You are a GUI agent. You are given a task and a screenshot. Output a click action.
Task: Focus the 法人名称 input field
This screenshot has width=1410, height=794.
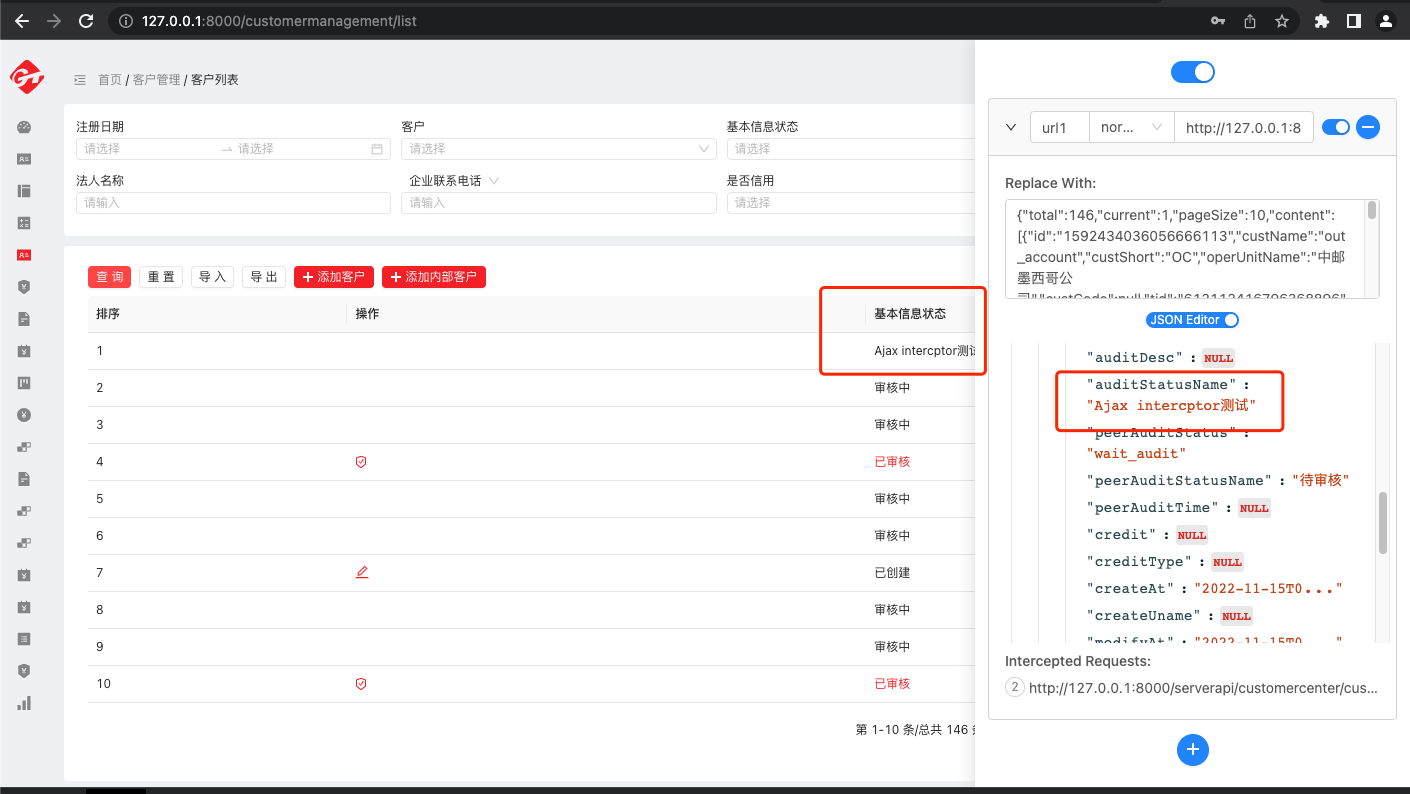click(x=233, y=203)
